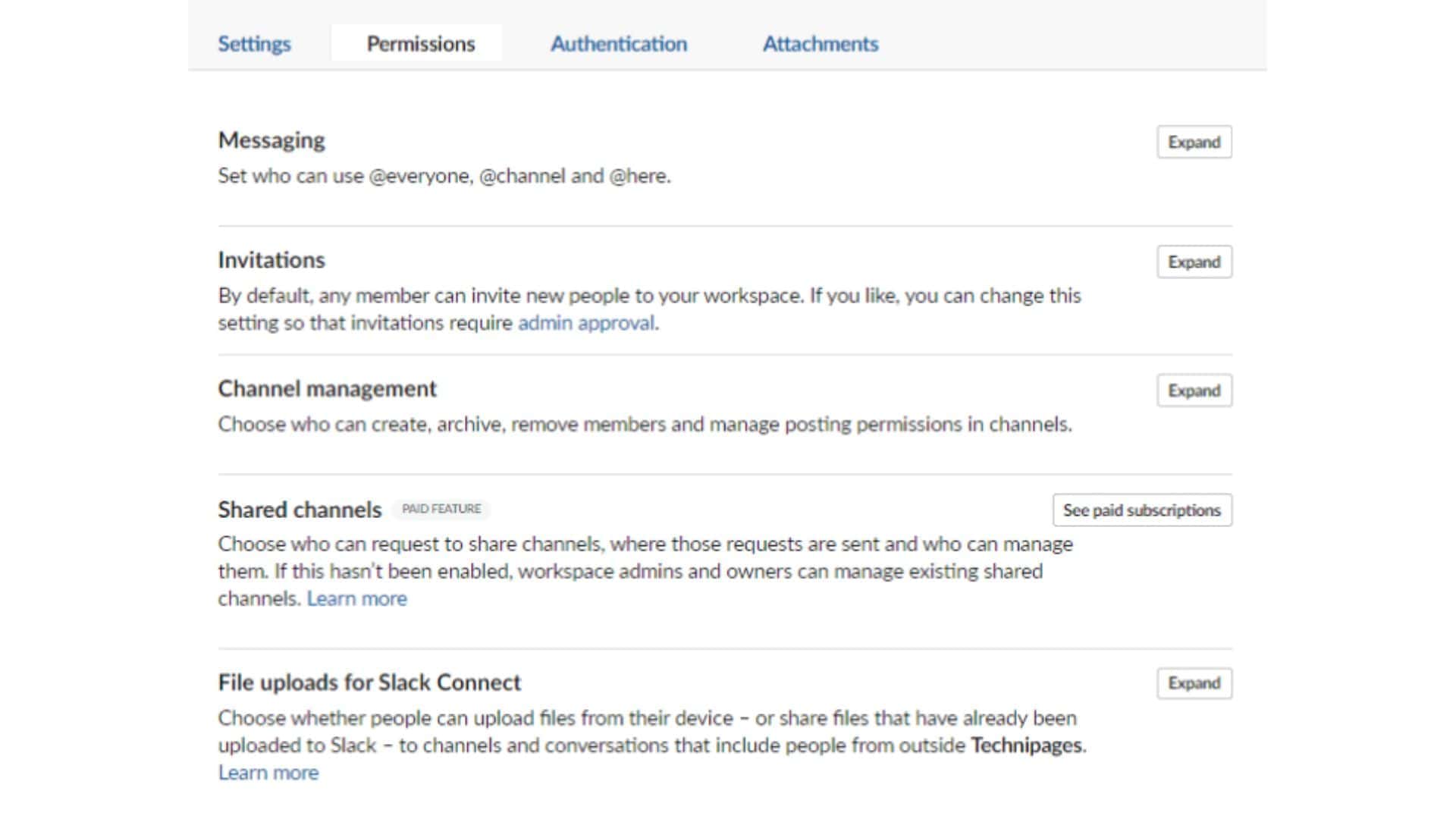Click the See paid subscriptions button

click(1142, 510)
